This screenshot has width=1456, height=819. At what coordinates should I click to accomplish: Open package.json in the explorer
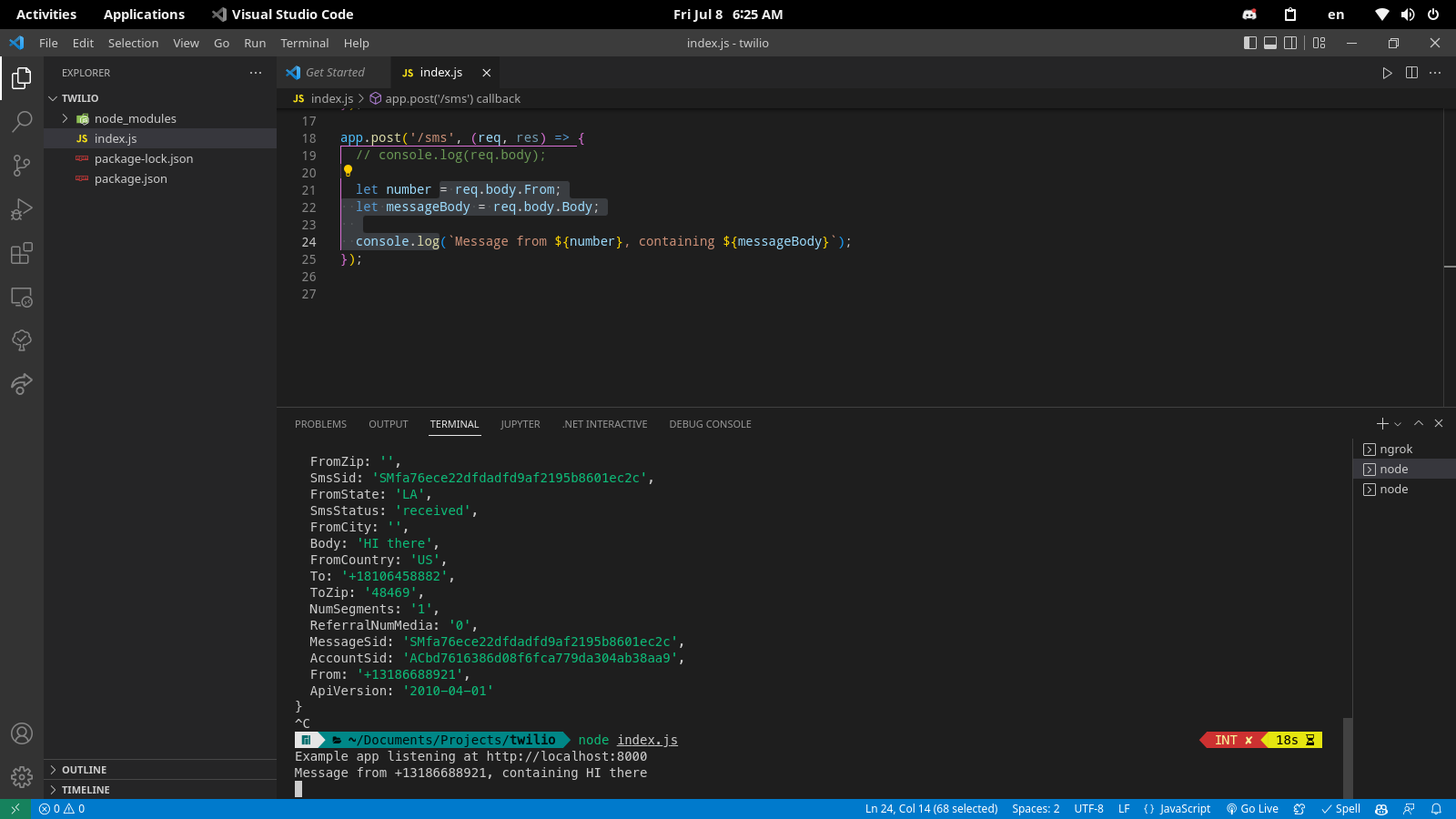[x=130, y=178]
